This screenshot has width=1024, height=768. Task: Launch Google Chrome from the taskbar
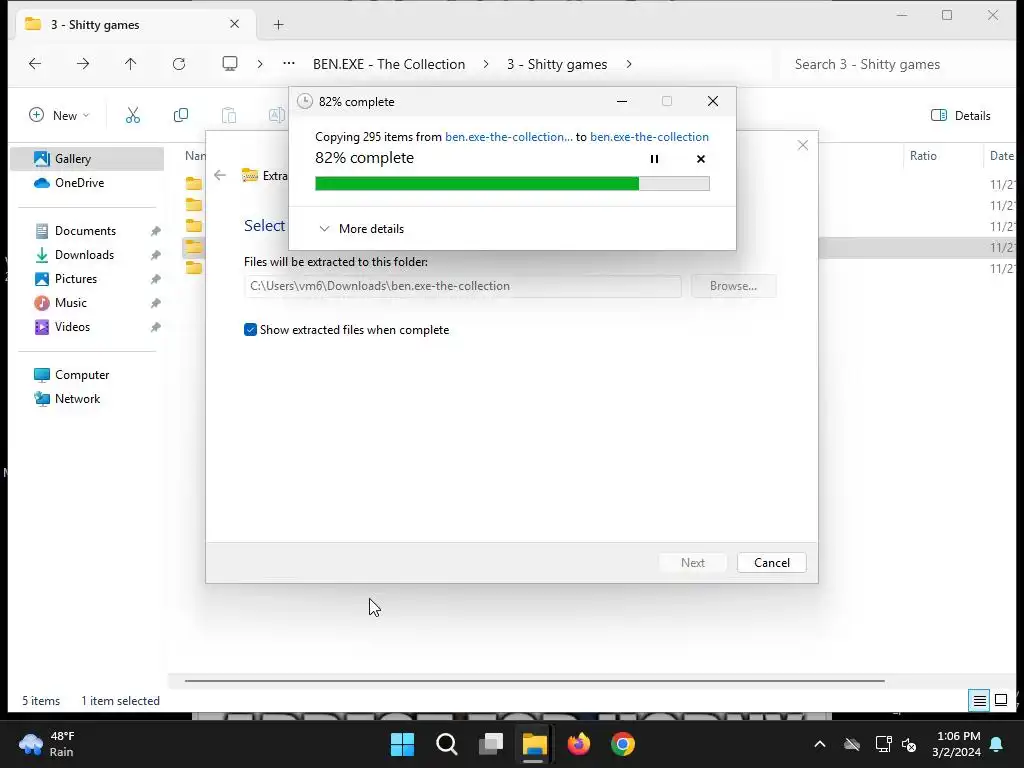[x=622, y=744]
